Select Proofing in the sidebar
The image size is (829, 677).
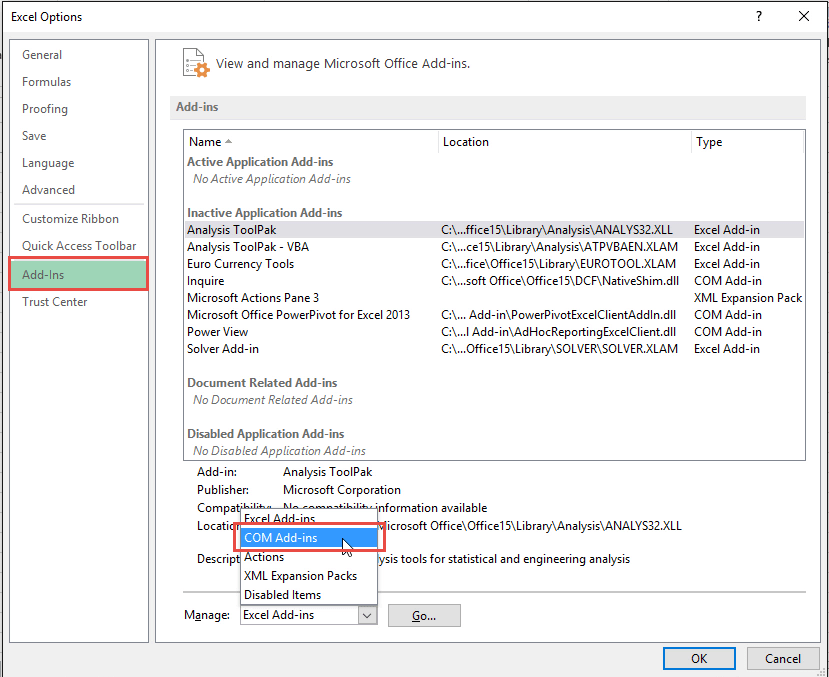[45, 109]
